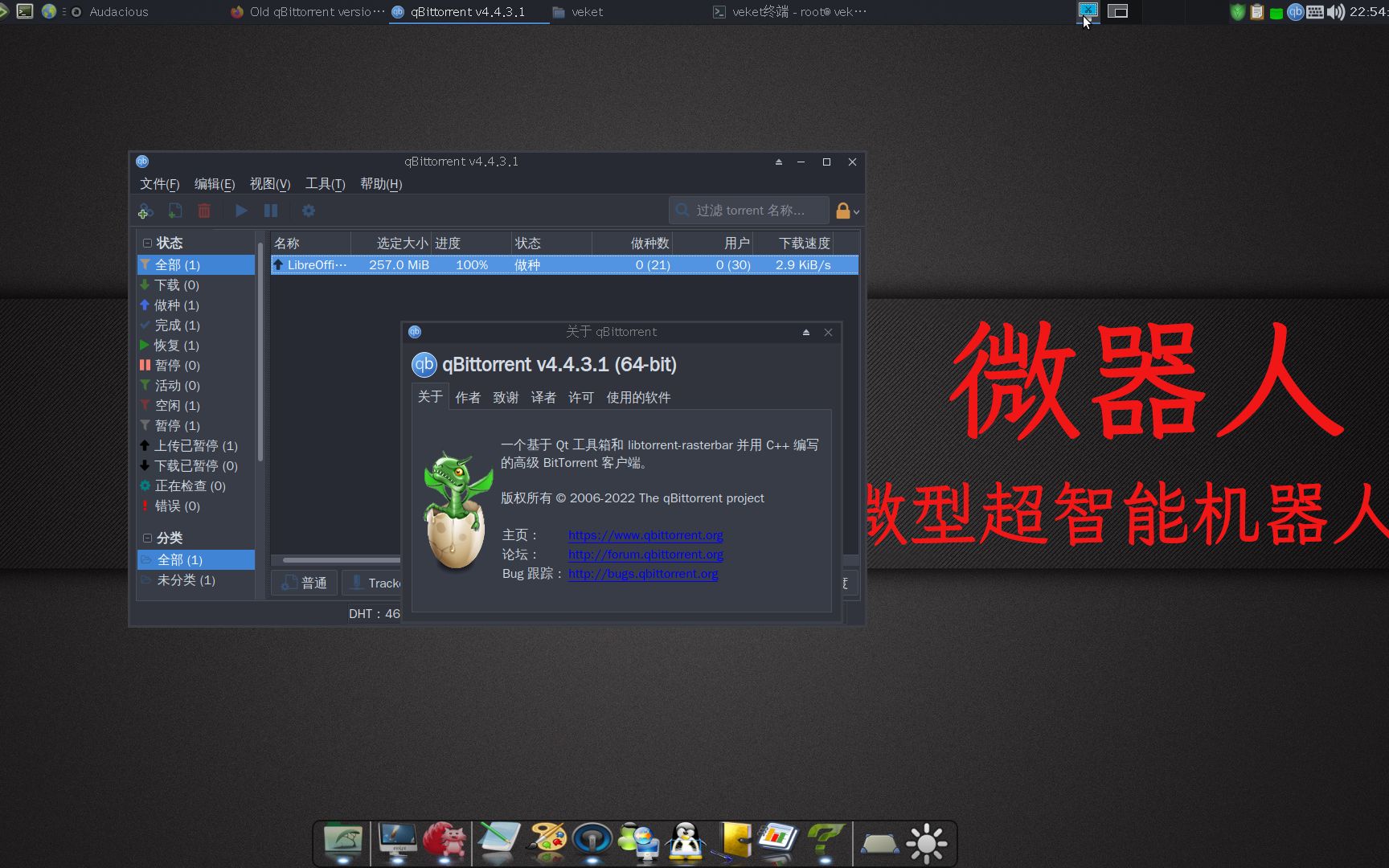
Task: Collapse the 分类 section in sidebar
Action: tap(147, 538)
